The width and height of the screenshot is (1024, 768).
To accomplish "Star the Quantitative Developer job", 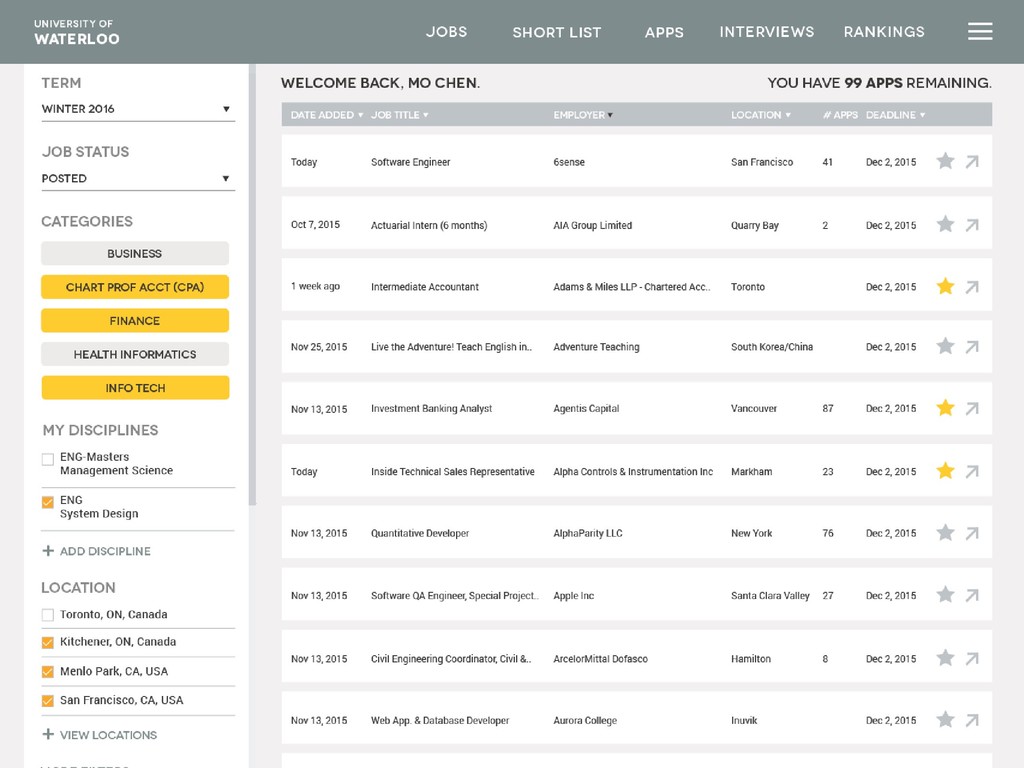I will (945, 533).
